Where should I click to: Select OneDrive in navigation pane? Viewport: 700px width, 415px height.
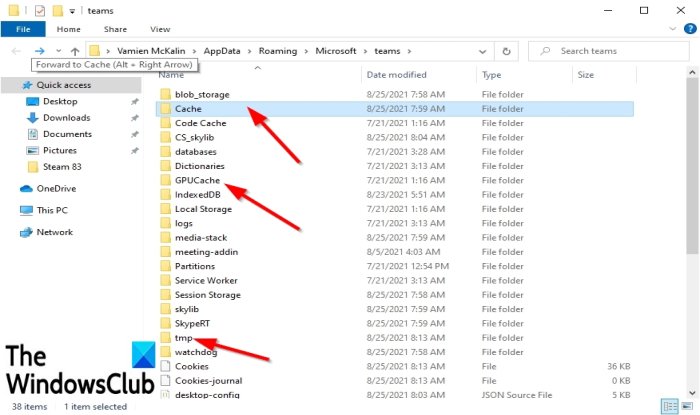pyautogui.click(x=56, y=189)
